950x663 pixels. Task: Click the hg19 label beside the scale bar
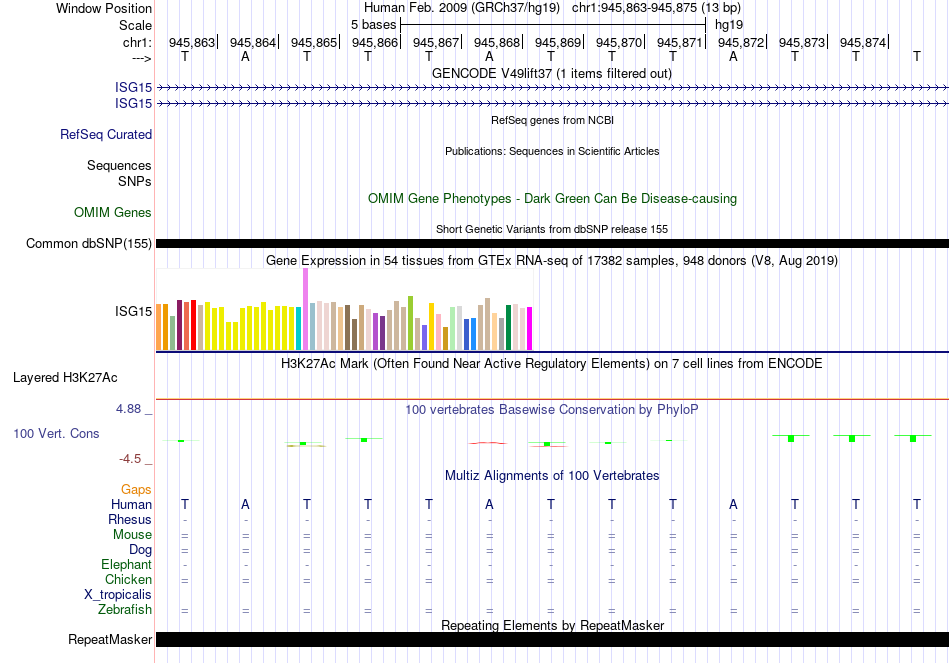(729, 25)
